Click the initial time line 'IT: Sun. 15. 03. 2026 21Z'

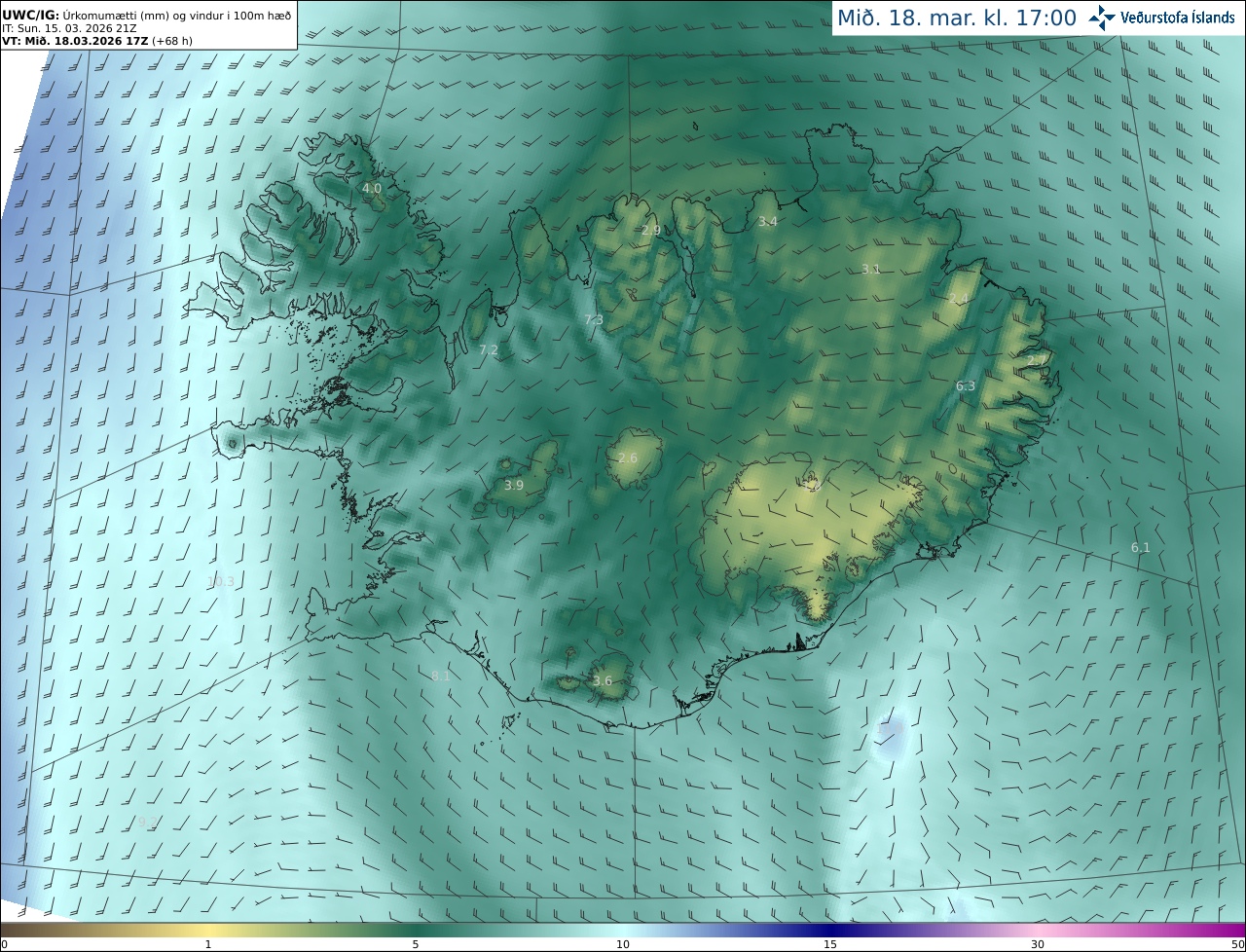70,28
